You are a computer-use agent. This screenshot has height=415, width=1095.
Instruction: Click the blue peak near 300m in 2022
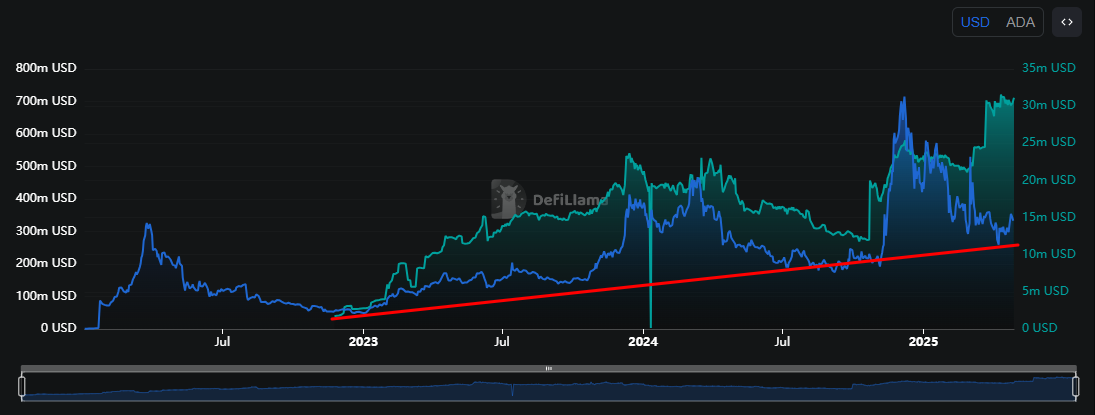click(147, 225)
